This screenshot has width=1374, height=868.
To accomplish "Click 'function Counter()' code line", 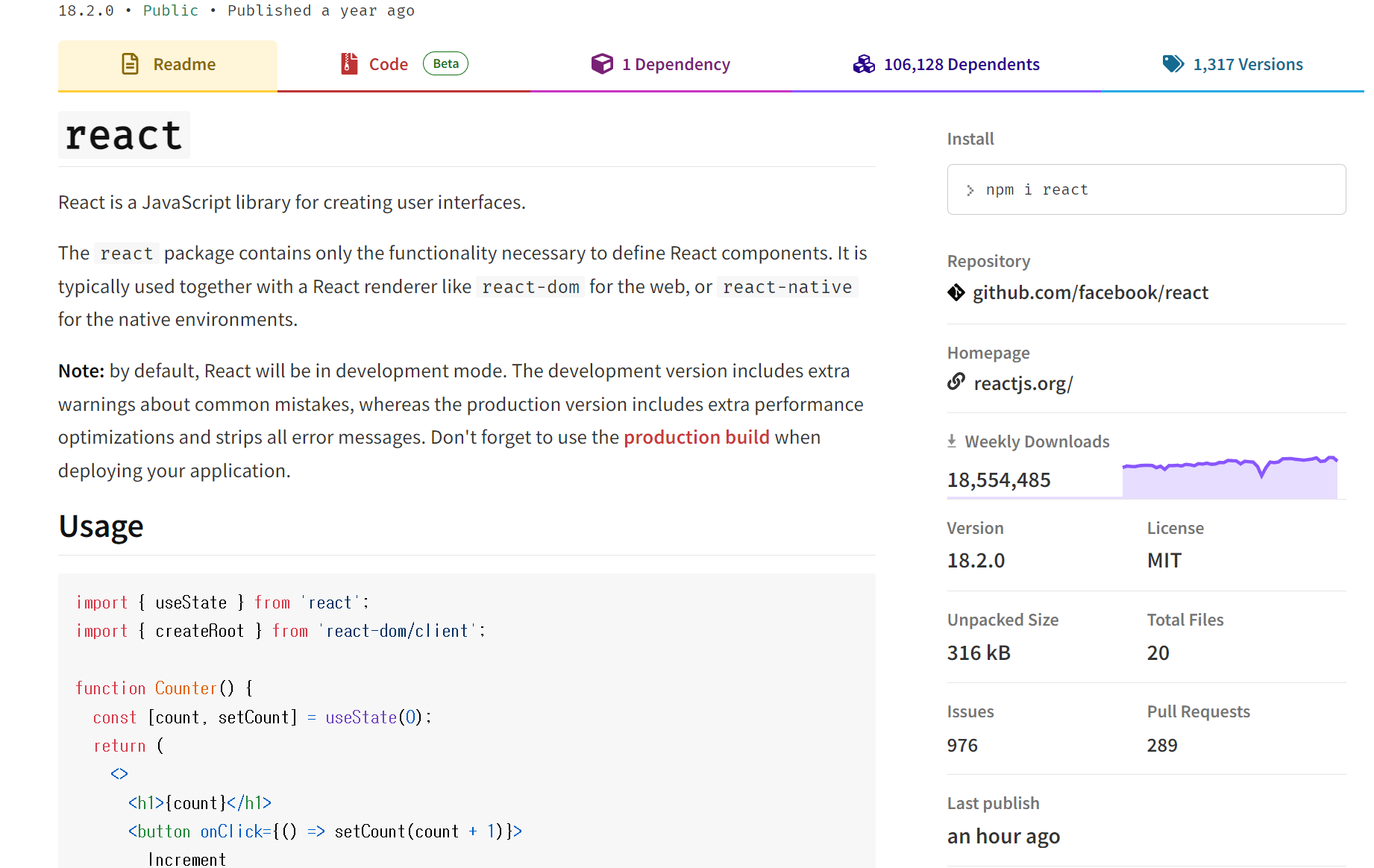I will pyautogui.click(x=165, y=688).
